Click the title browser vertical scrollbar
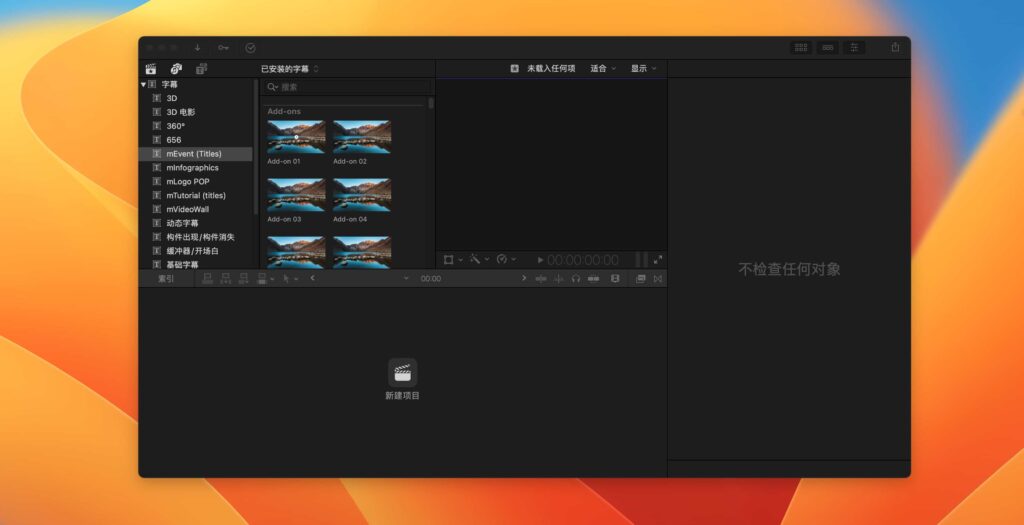The height and width of the screenshot is (525, 1024). 431,103
